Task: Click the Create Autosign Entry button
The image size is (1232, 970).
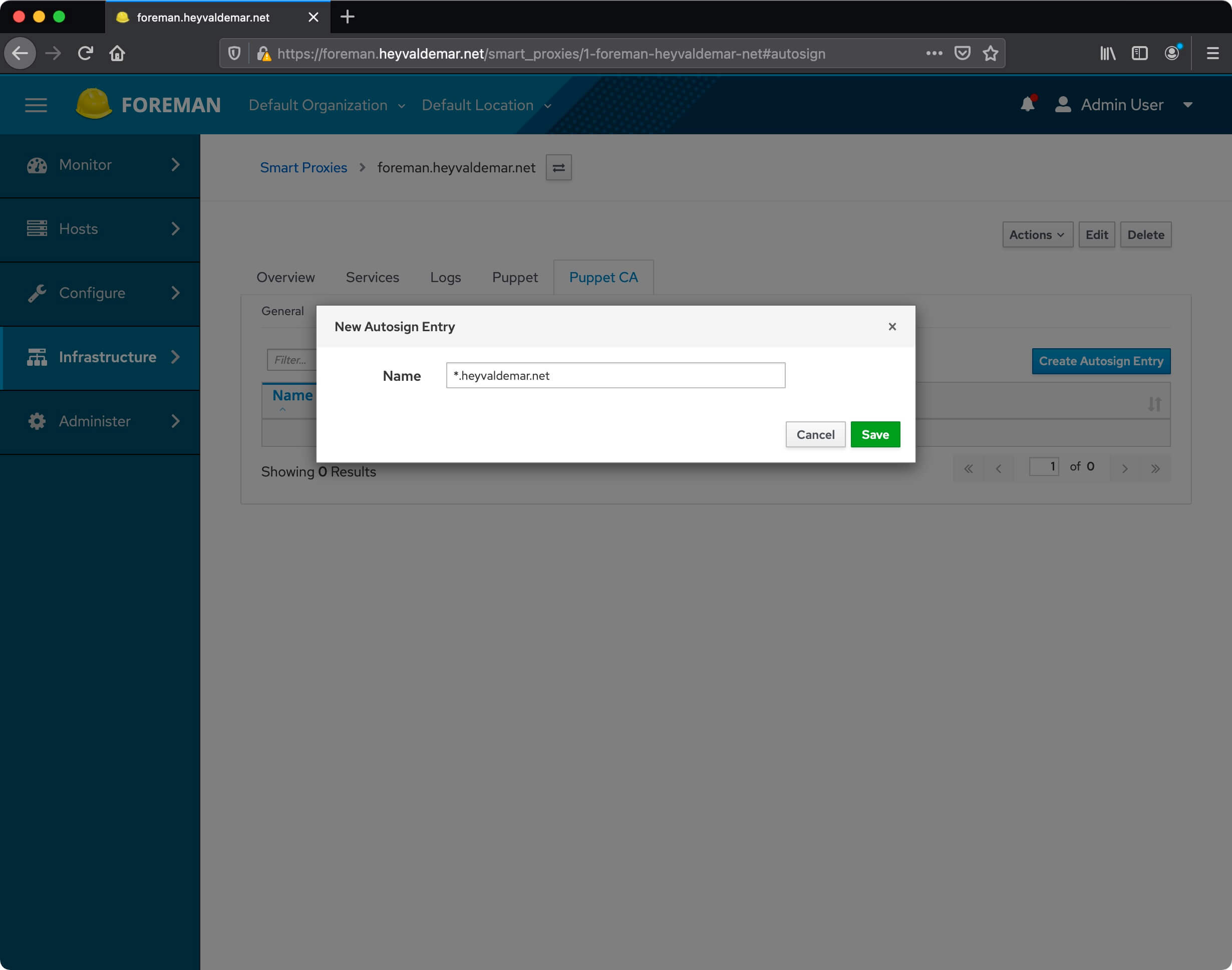Action: 1101,361
